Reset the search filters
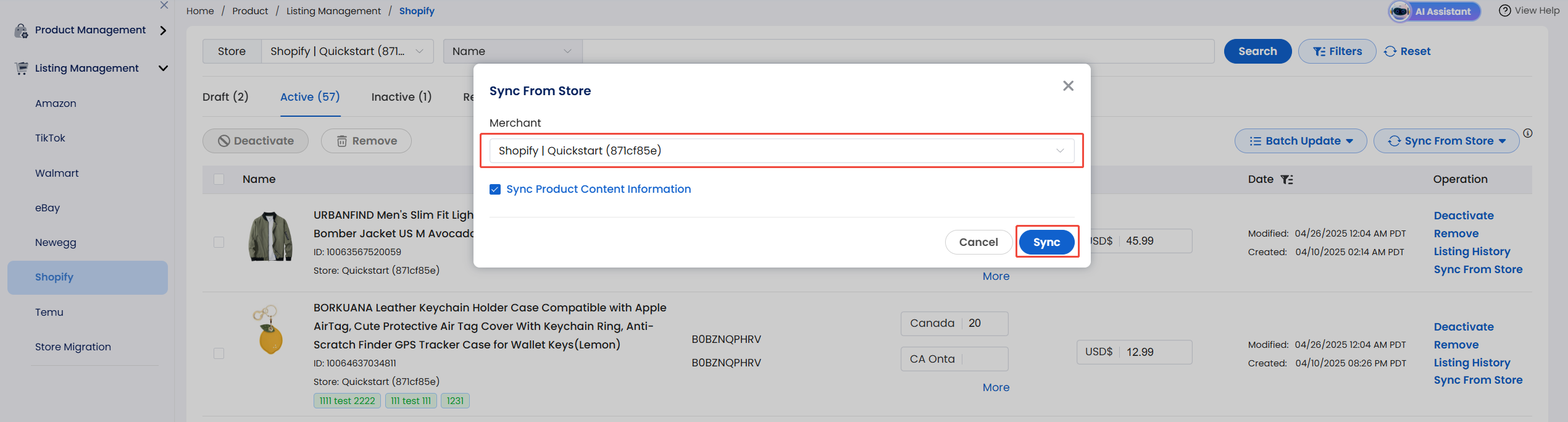 click(1407, 51)
